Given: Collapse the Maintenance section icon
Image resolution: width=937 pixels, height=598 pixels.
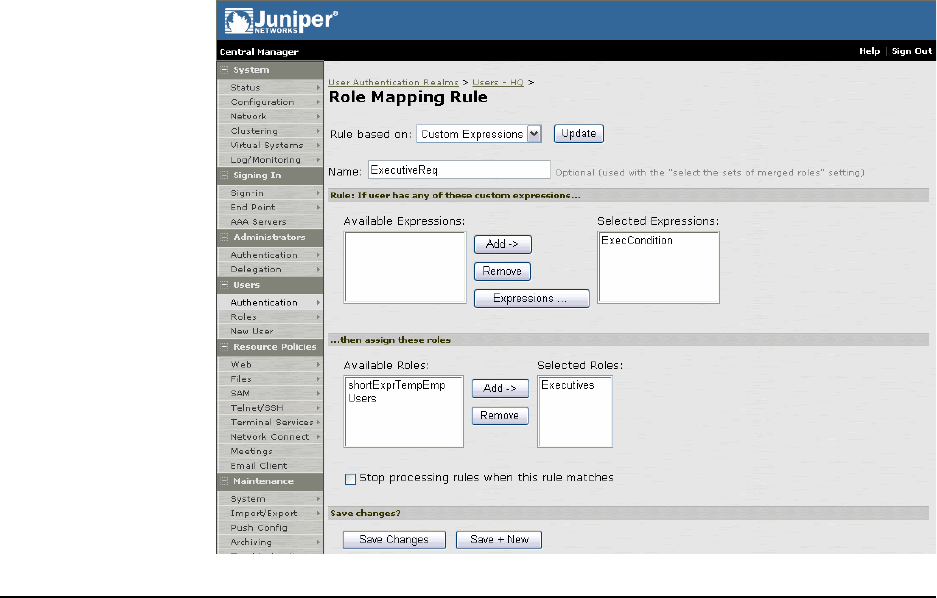Looking at the screenshot, I should [225, 481].
